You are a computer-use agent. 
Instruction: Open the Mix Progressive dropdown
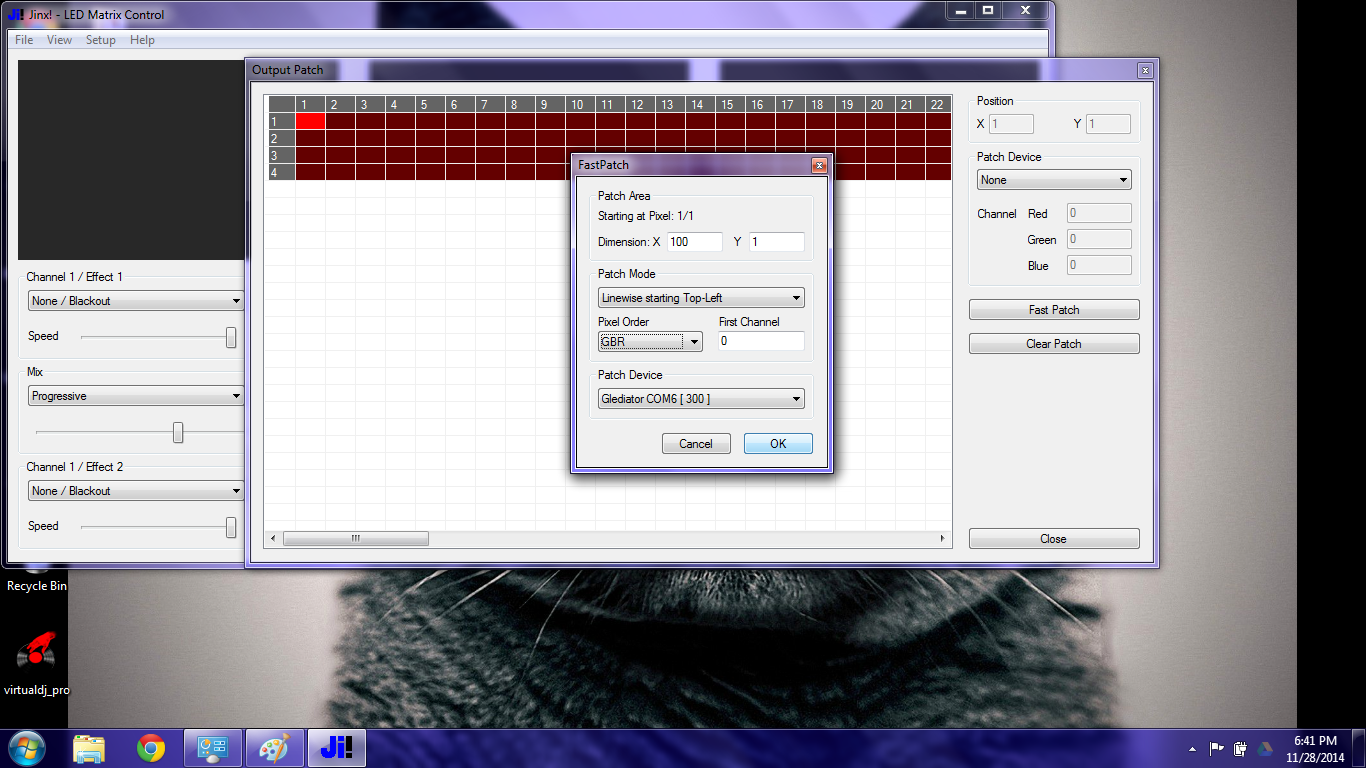(x=136, y=396)
